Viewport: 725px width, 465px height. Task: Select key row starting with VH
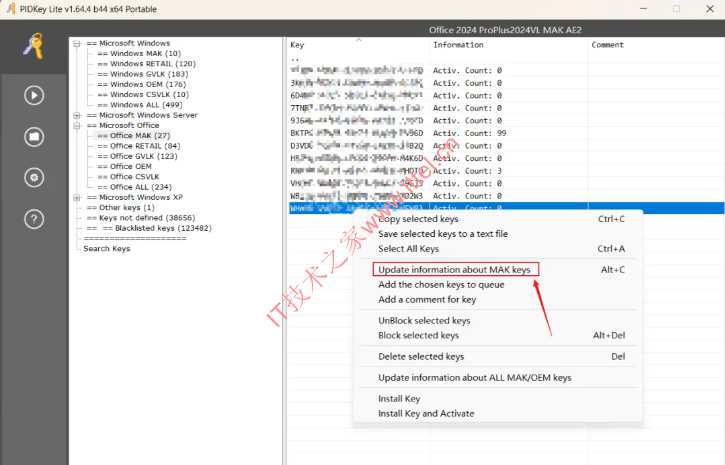tap(506, 184)
